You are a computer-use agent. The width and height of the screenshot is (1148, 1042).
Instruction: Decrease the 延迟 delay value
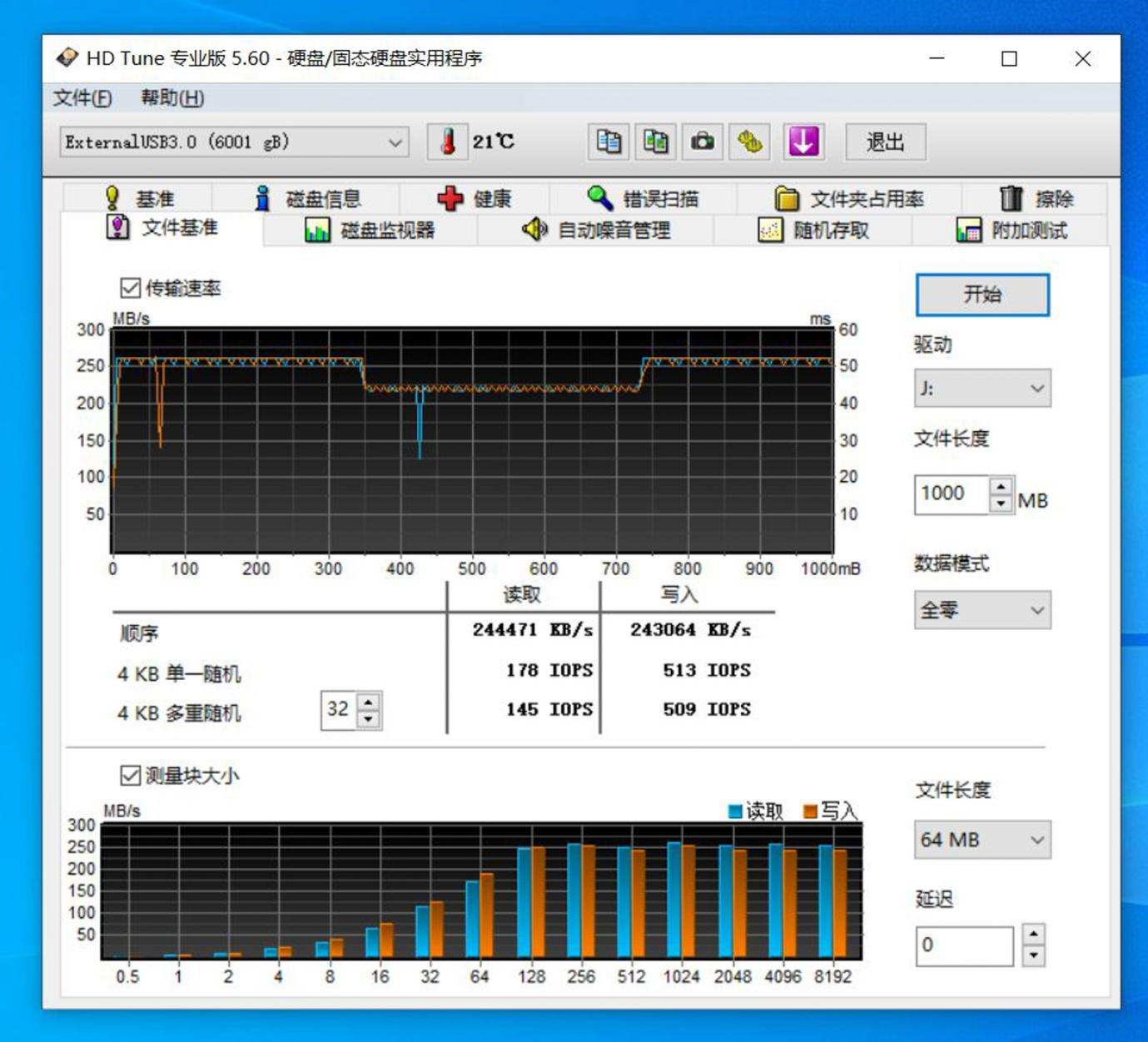click(1033, 955)
